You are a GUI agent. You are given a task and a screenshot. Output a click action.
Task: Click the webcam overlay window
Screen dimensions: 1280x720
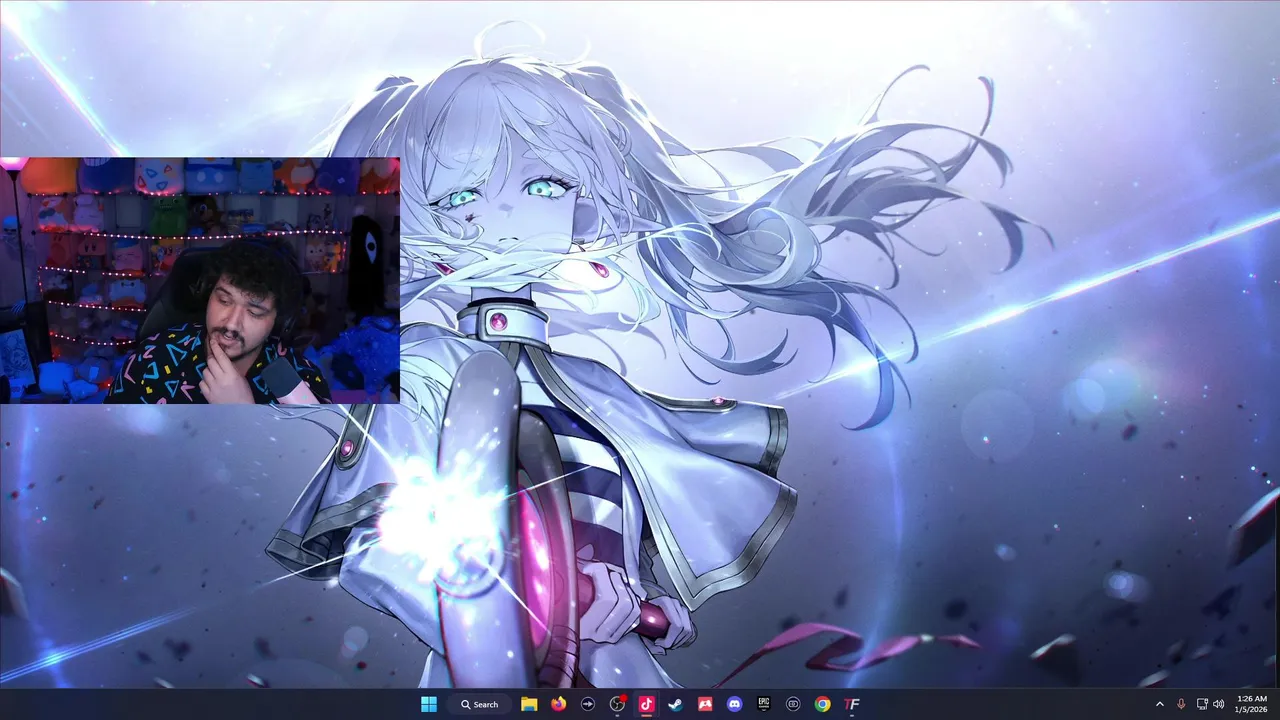[200, 280]
